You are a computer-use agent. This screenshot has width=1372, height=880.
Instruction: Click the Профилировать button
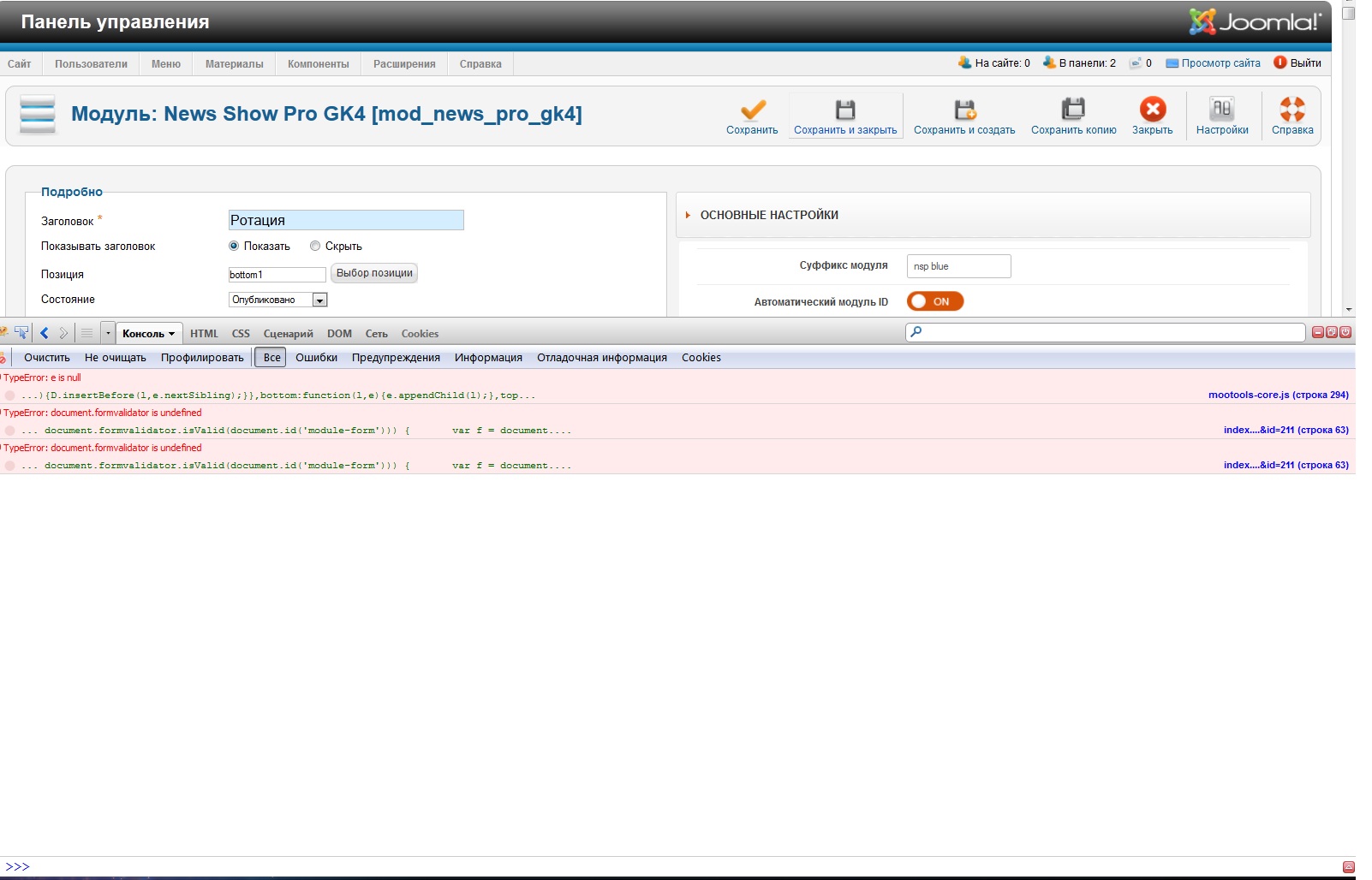[x=202, y=358]
